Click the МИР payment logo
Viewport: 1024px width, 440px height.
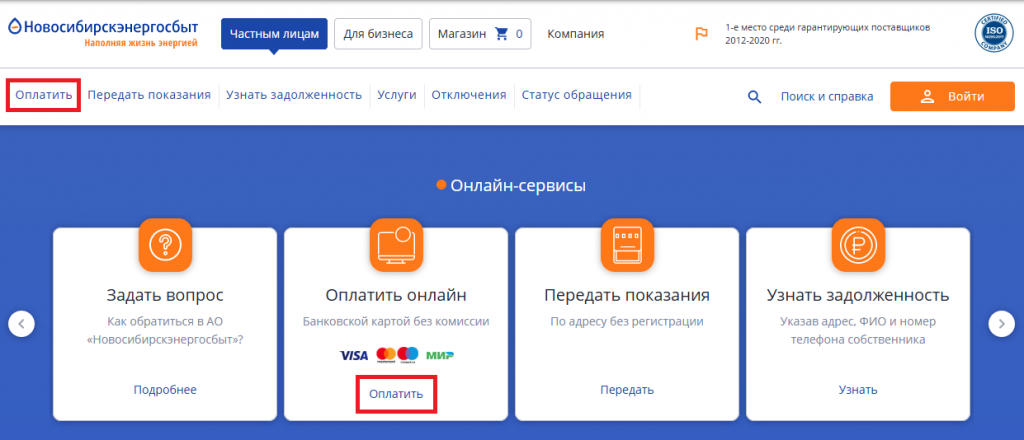(x=440, y=356)
